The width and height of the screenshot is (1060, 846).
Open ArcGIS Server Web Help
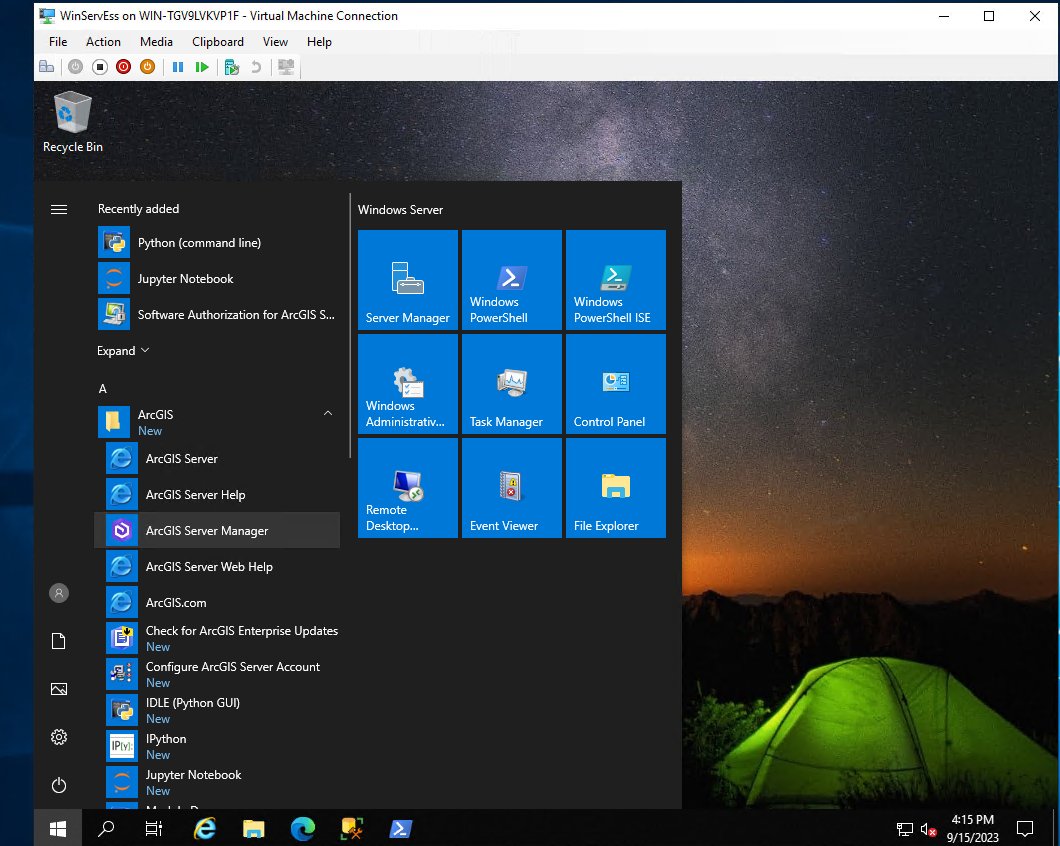point(218,567)
